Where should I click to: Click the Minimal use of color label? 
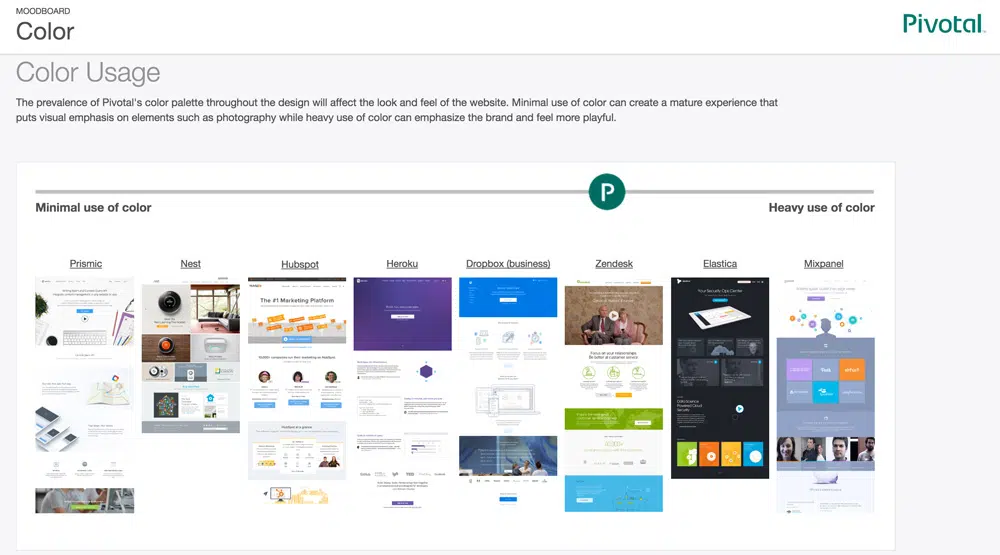point(93,208)
